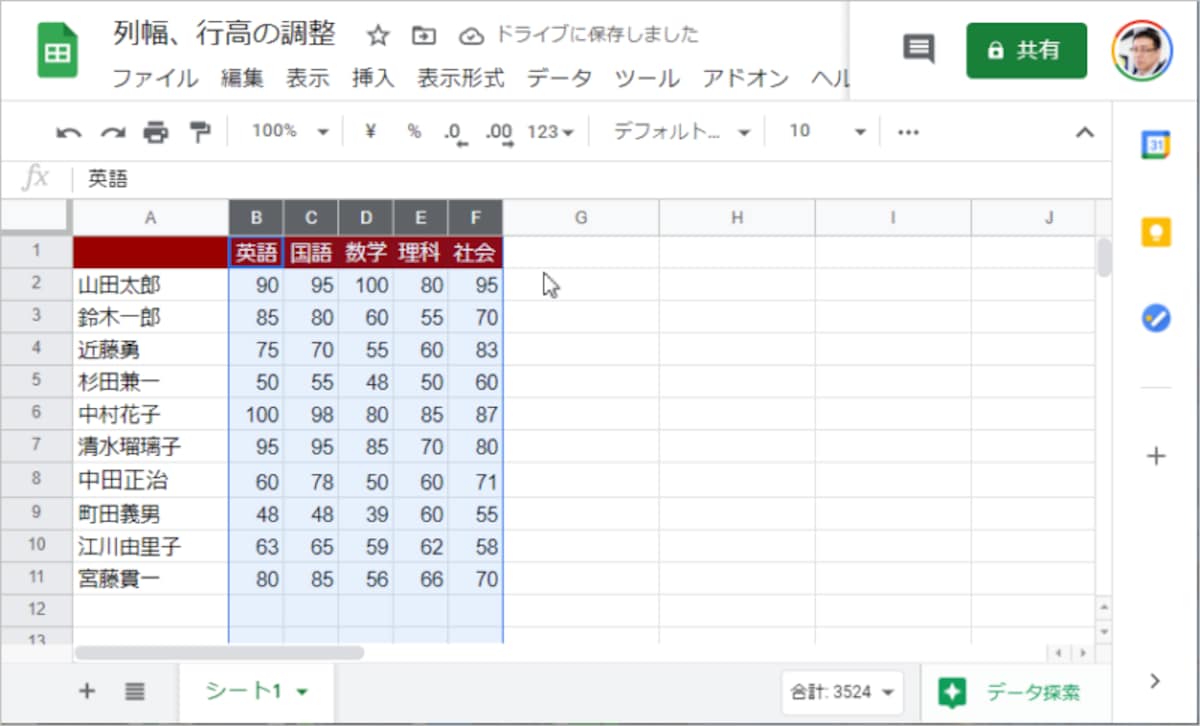Apply percent format
The width and height of the screenshot is (1200, 726).
pyautogui.click(x=414, y=131)
